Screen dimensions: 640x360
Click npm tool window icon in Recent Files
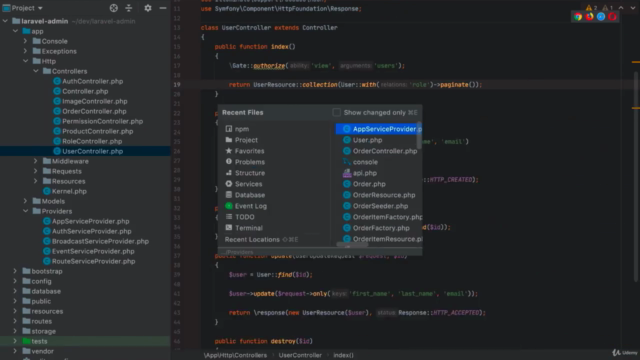coord(229,129)
